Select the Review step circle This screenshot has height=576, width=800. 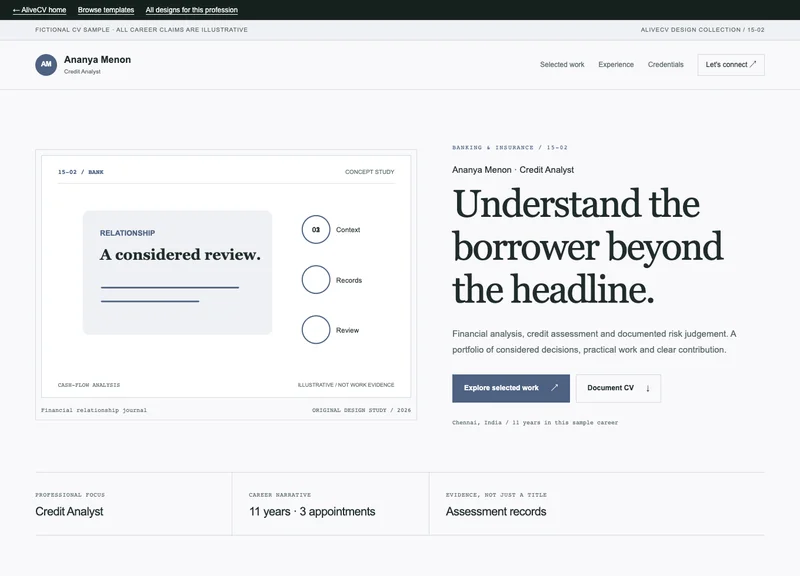click(x=316, y=330)
